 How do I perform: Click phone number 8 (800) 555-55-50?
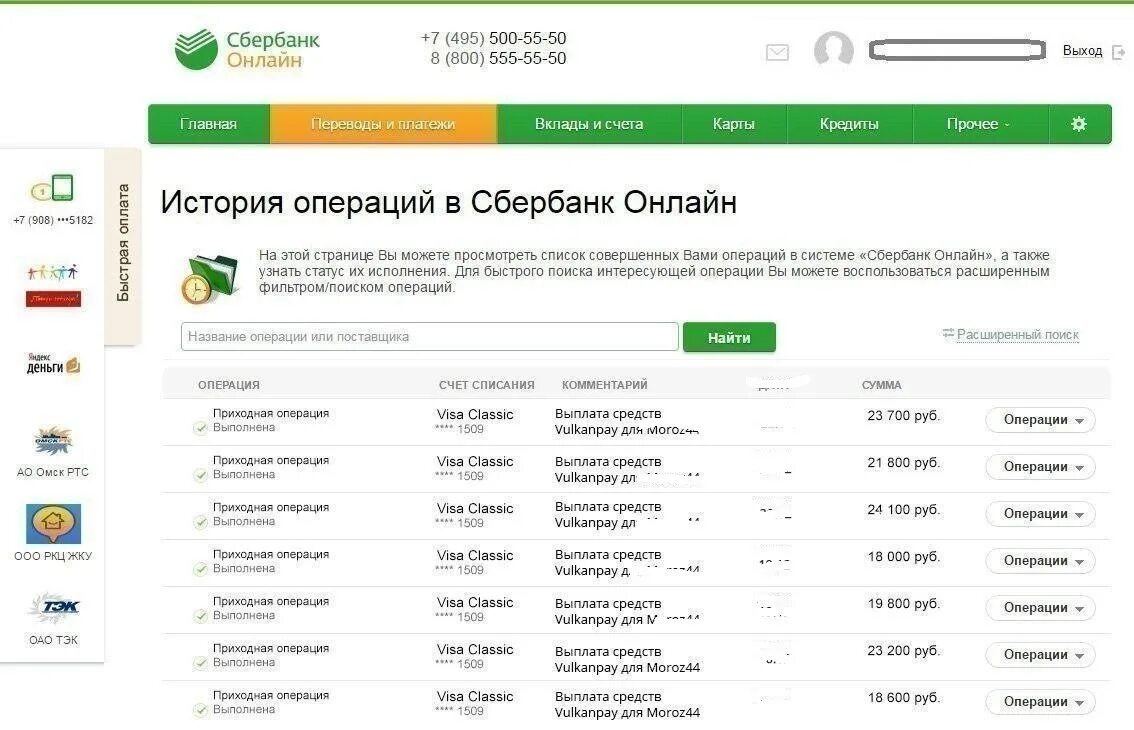pos(498,59)
